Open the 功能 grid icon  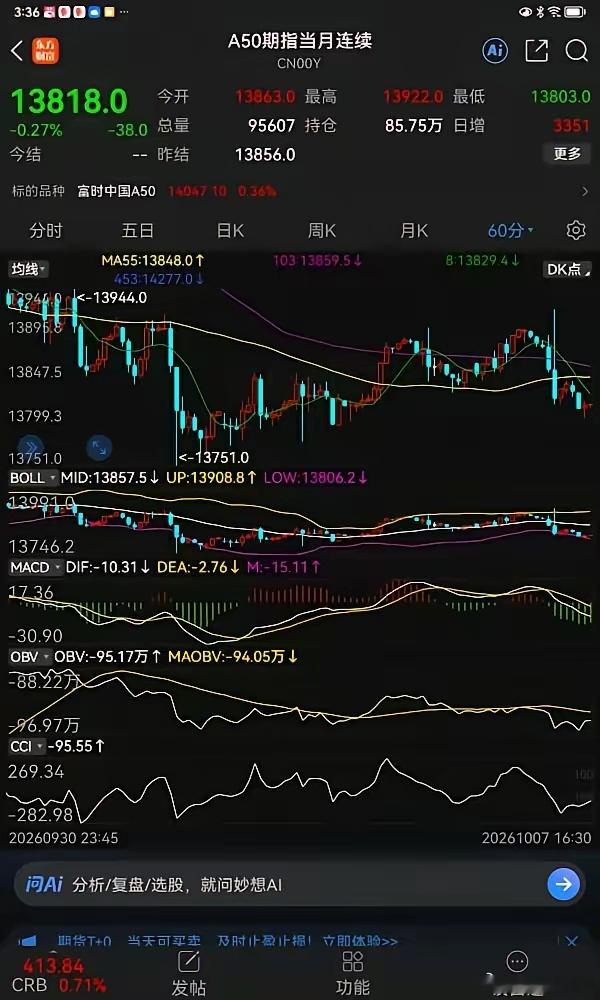click(x=352, y=962)
